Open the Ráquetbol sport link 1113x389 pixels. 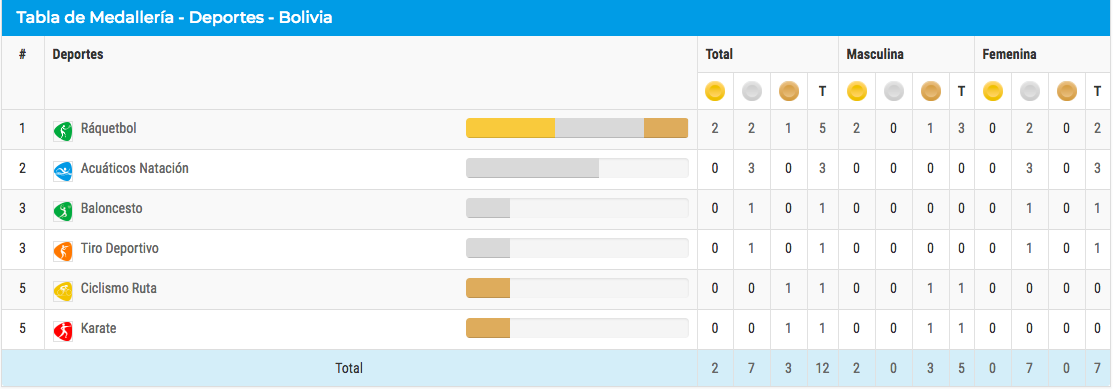109,128
